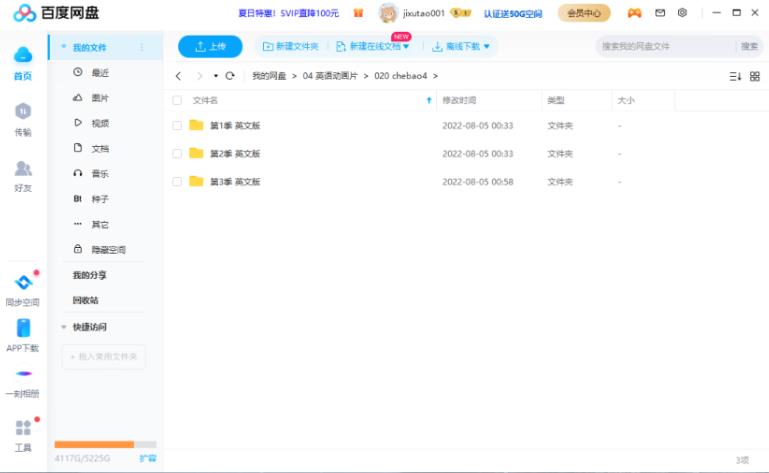Click the SVIP直降100元 promo link
Image resolution: width=769 pixels, height=473 pixels.
pyautogui.click(x=288, y=13)
